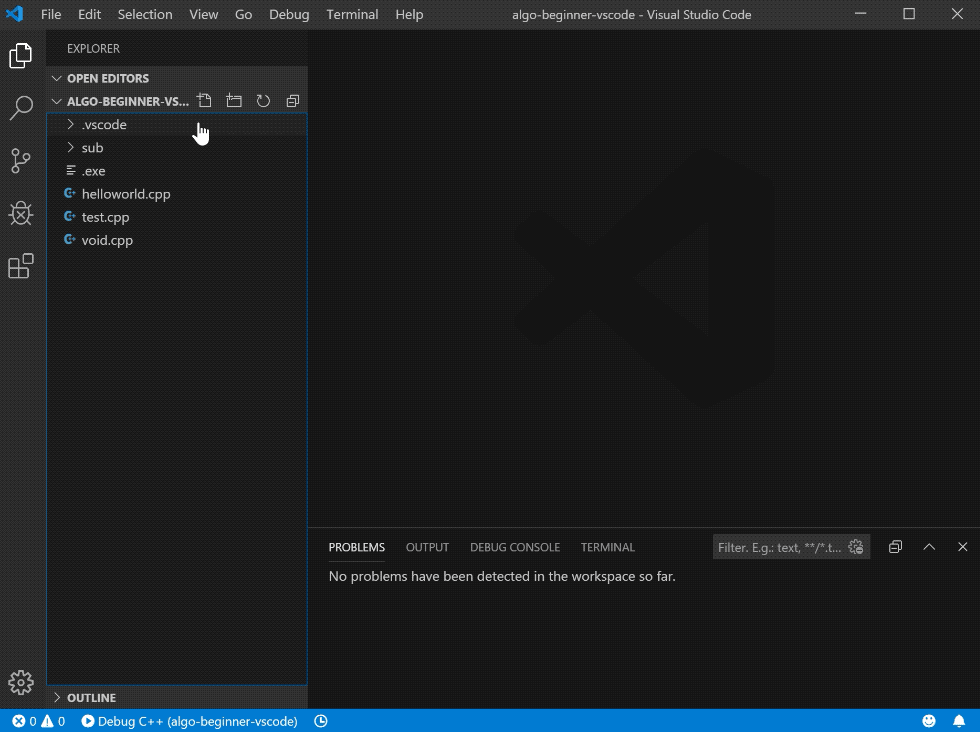
Task: Open the Terminal menu
Action: coord(352,15)
